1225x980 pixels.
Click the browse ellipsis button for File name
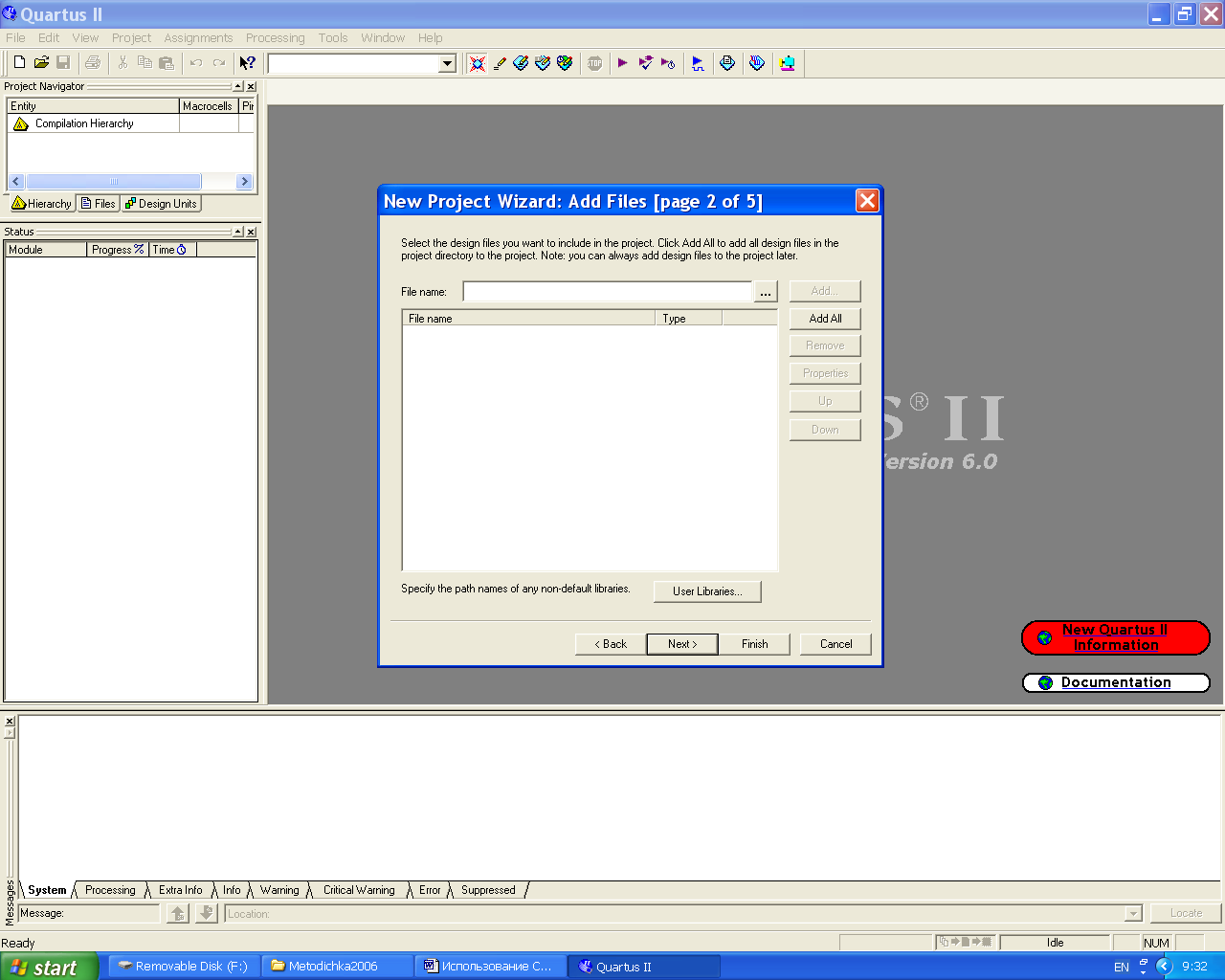(766, 292)
